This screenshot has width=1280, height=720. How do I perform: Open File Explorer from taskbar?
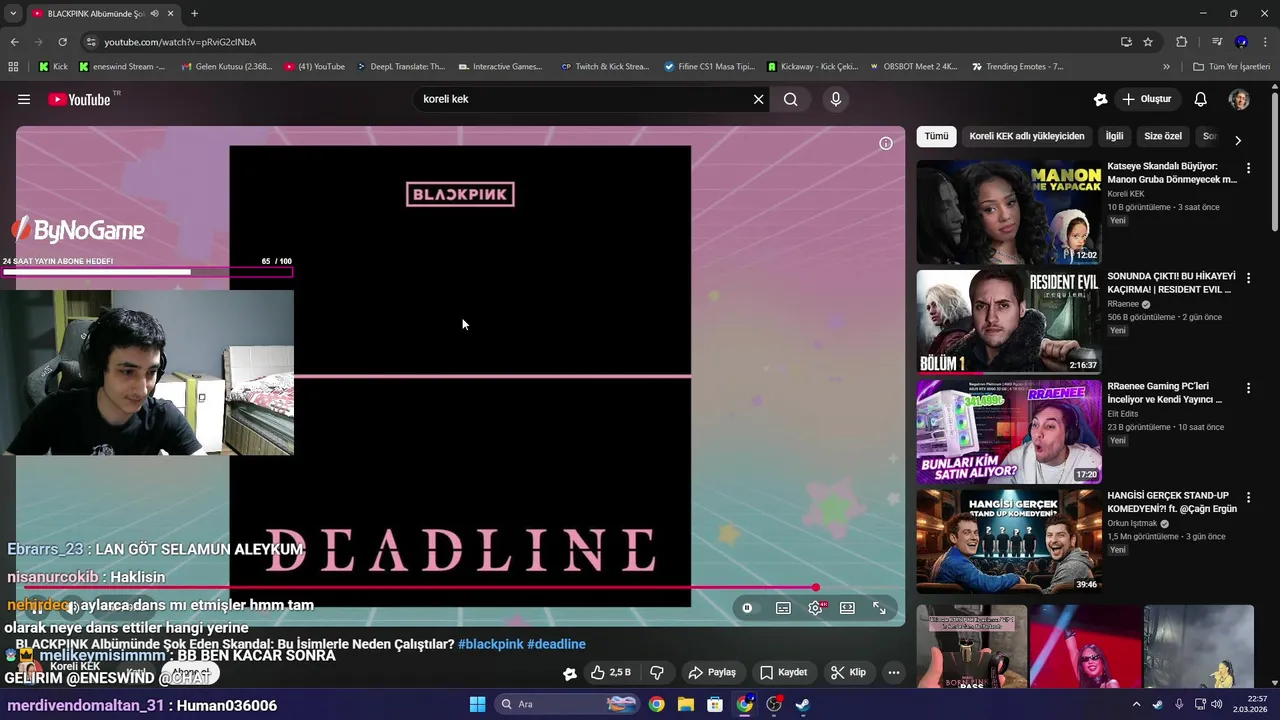686,704
